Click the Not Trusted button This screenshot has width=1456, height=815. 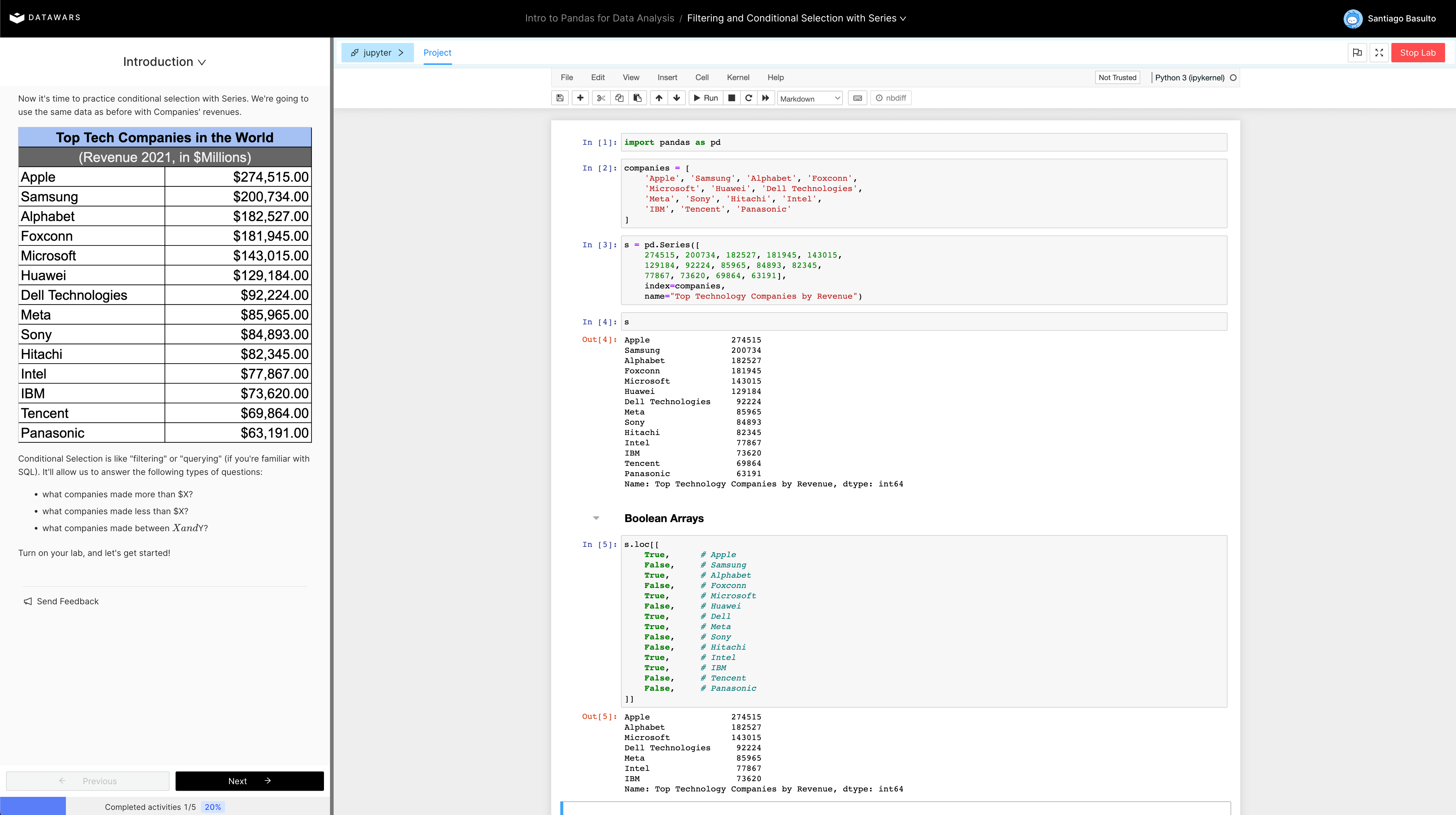[x=1117, y=77]
